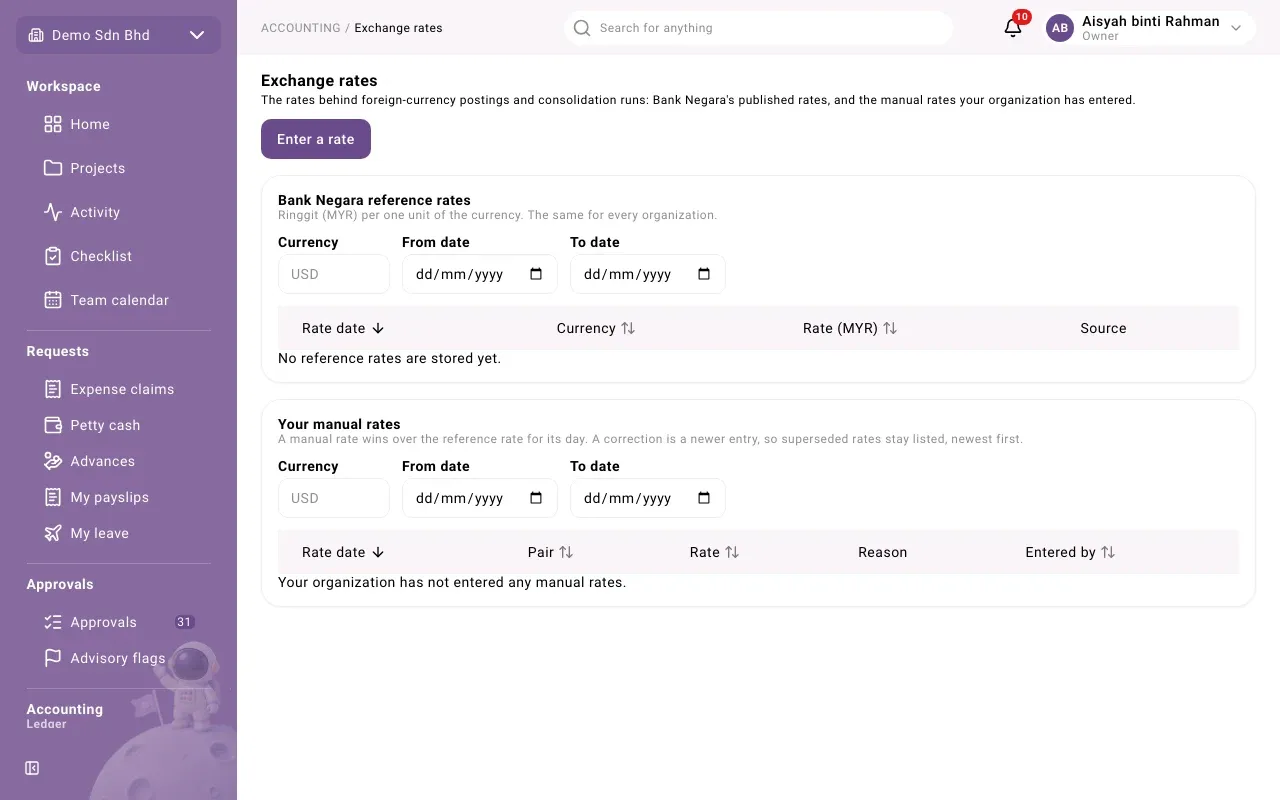Sort manual rates by Entered by

pos(1070,552)
